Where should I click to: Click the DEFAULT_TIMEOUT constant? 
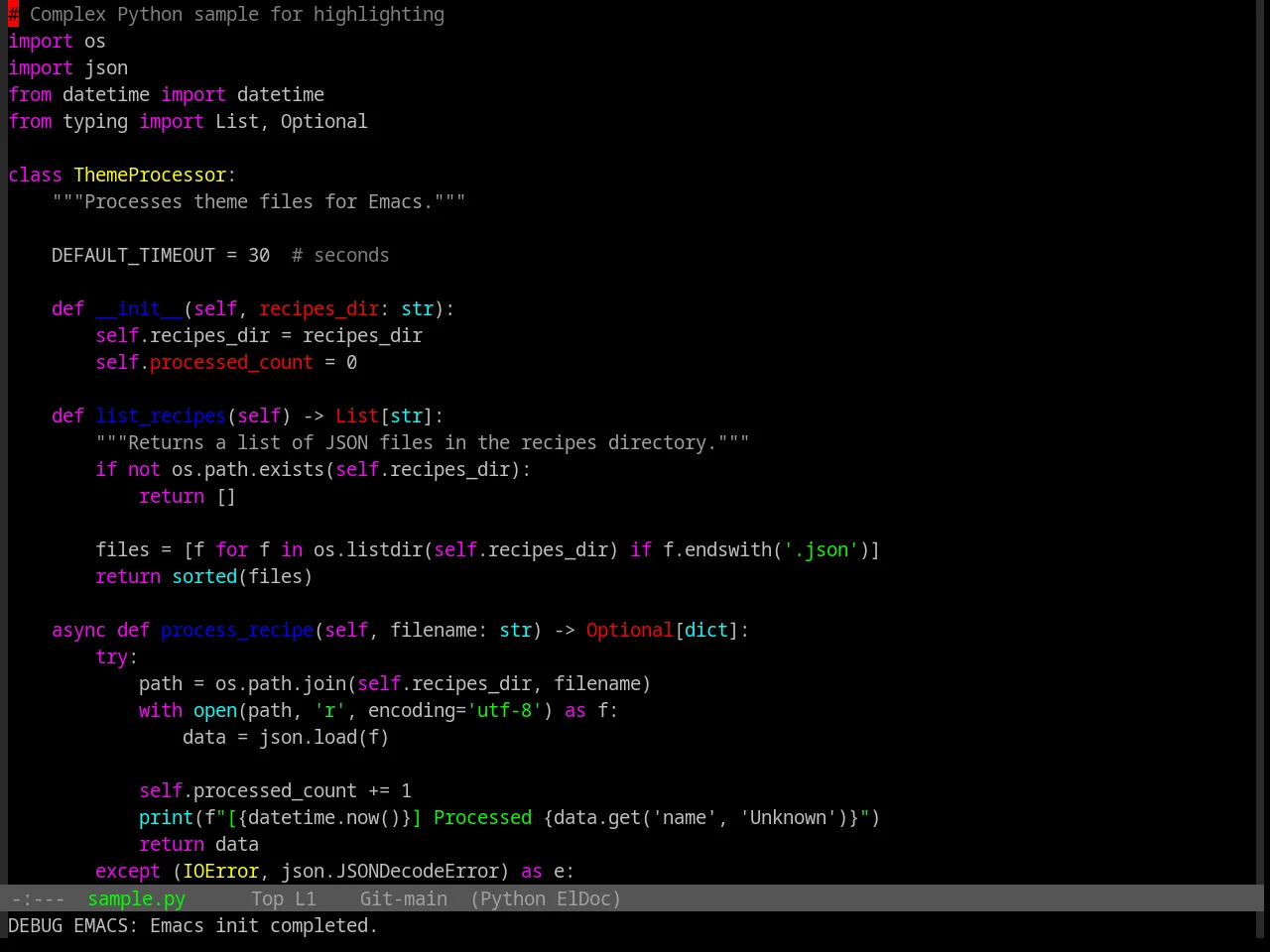pos(133,255)
